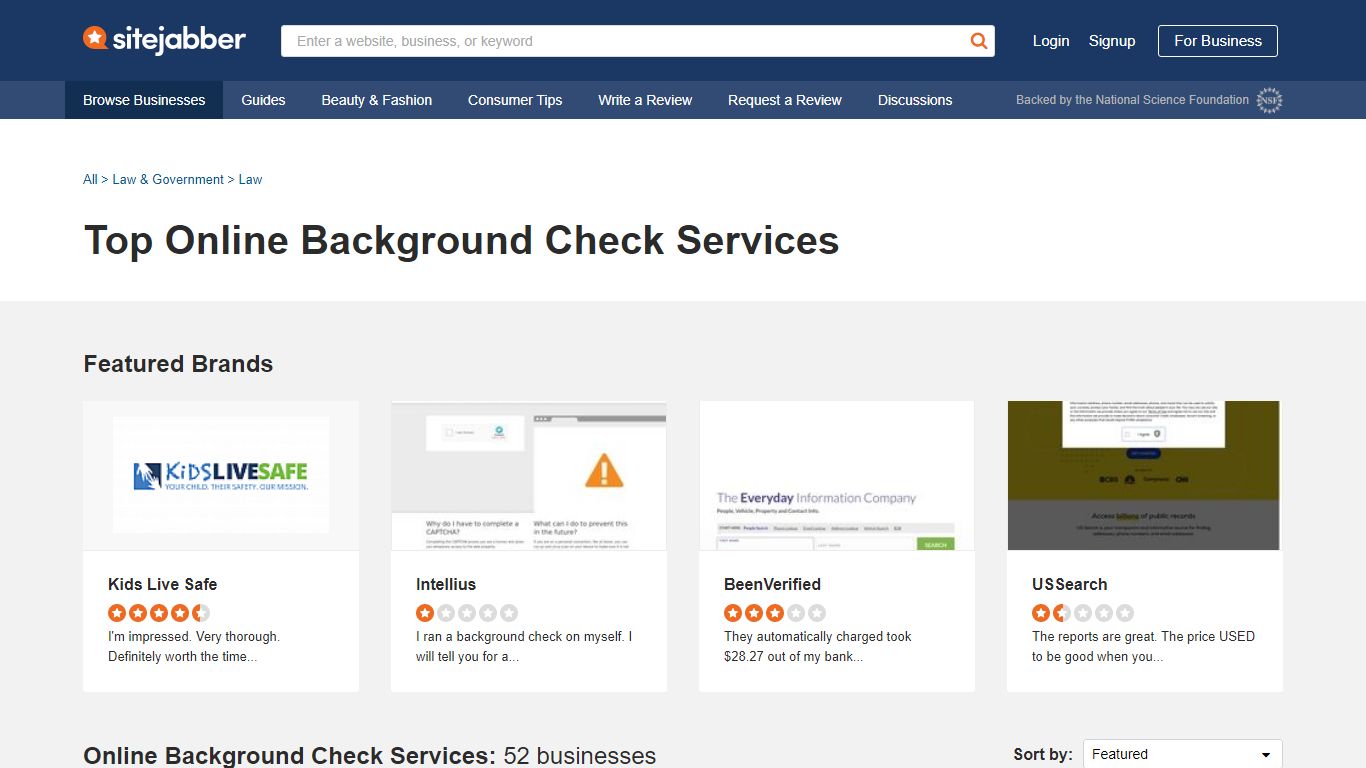Click review text "They automatically charged took $28.27"
Image resolution: width=1366 pixels, height=768 pixels.
(x=818, y=646)
